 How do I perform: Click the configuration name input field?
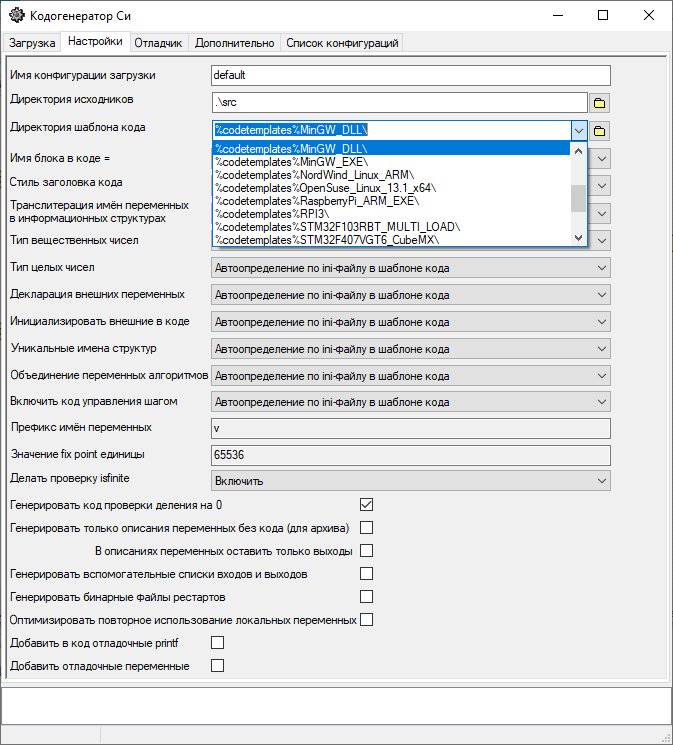410,76
